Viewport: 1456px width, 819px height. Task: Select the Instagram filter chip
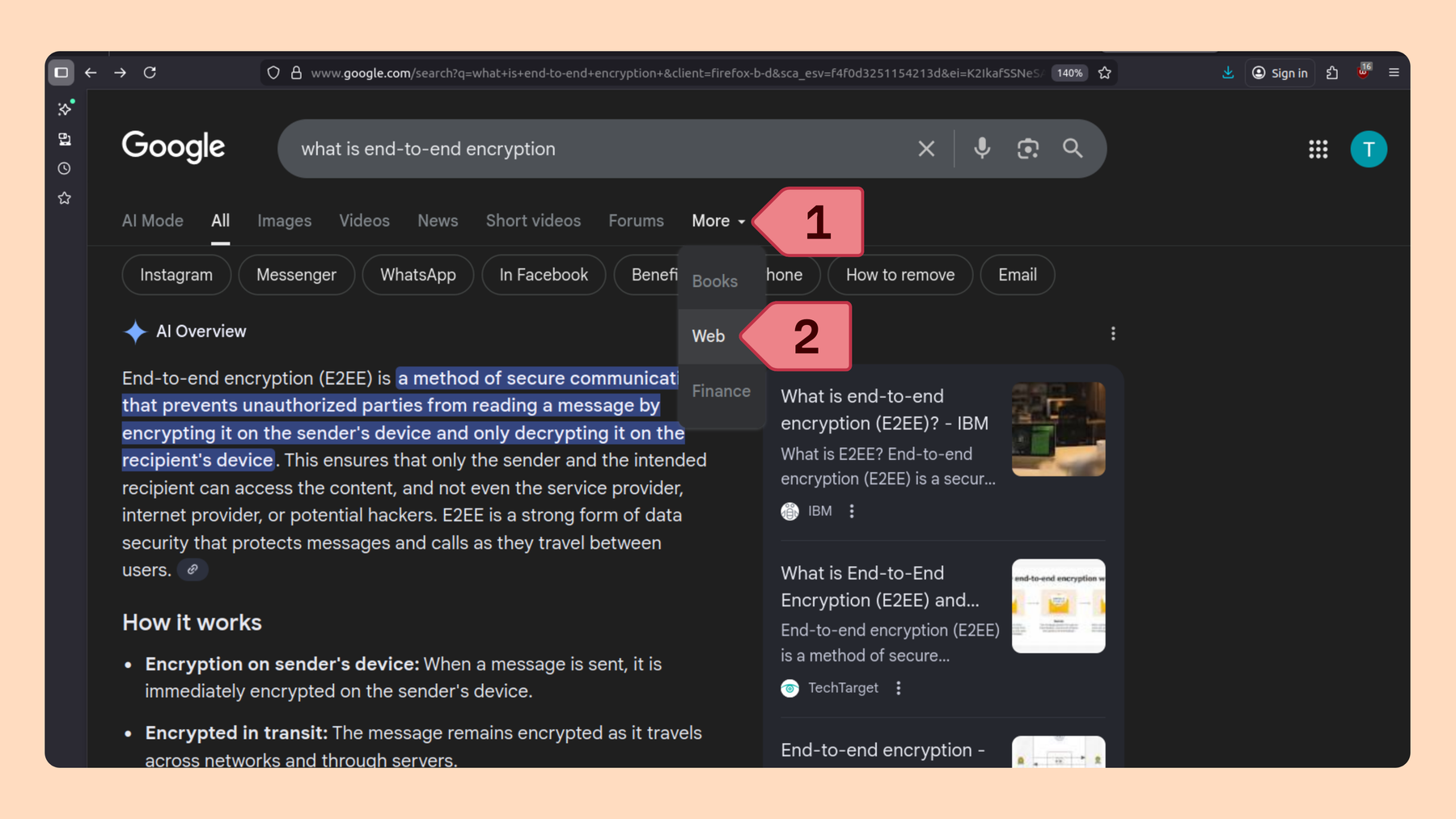point(176,275)
